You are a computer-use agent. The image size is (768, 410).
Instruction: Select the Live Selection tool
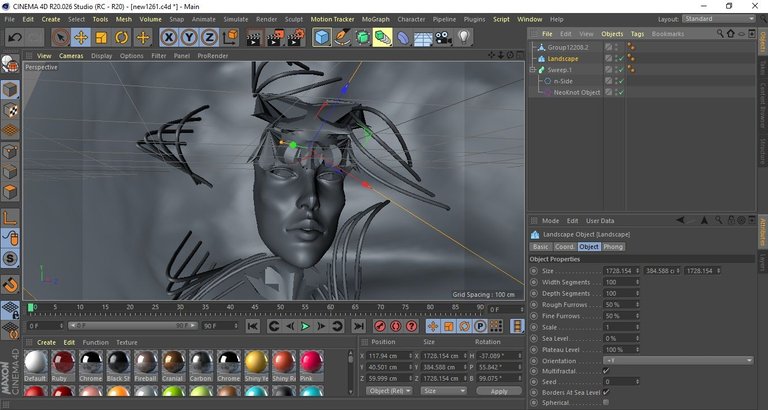click(61, 37)
